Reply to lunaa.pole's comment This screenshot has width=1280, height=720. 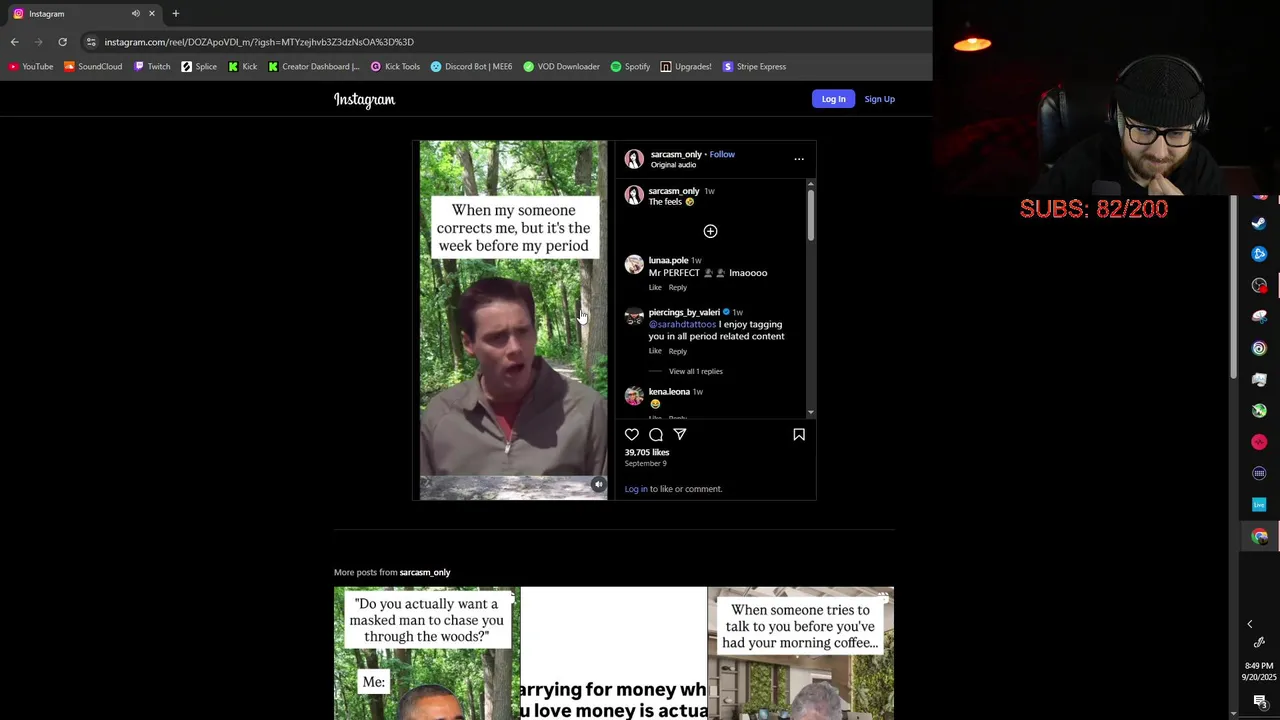coord(677,287)
